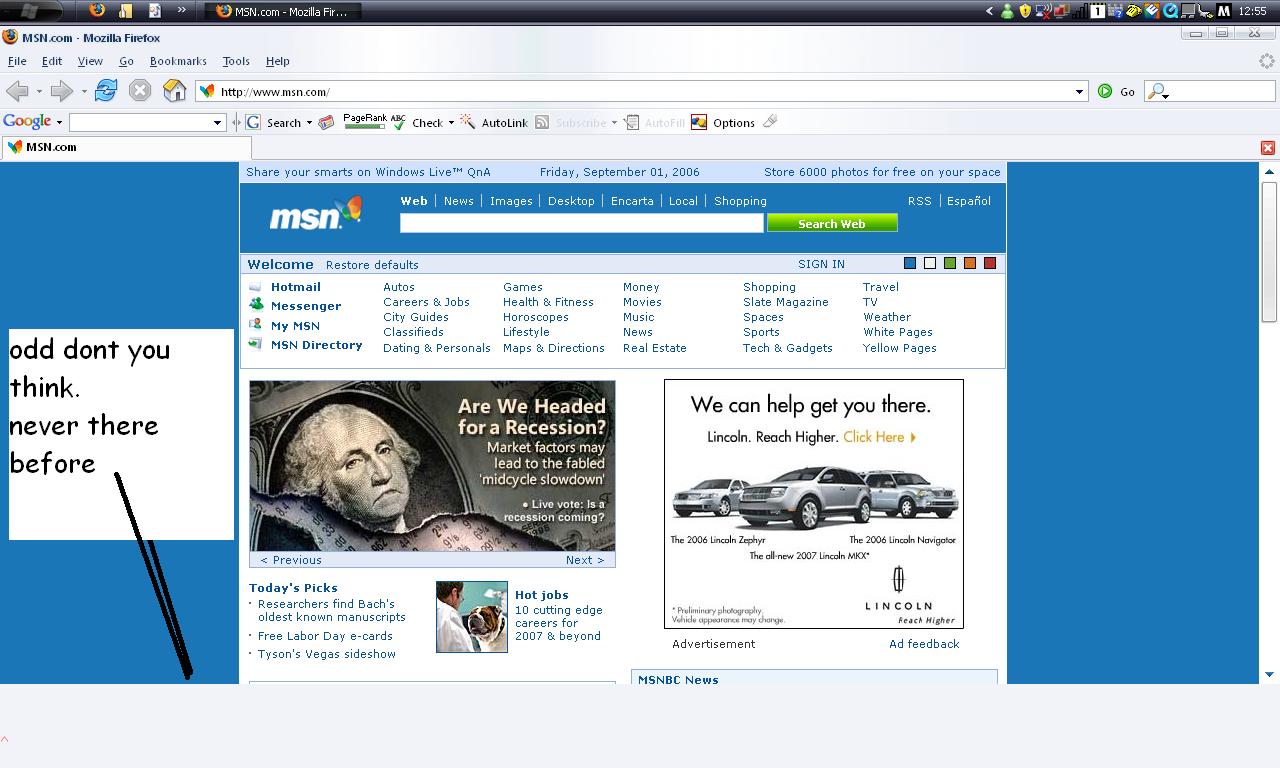
Task: Open the Hotmail link
Action: (295, 287)
